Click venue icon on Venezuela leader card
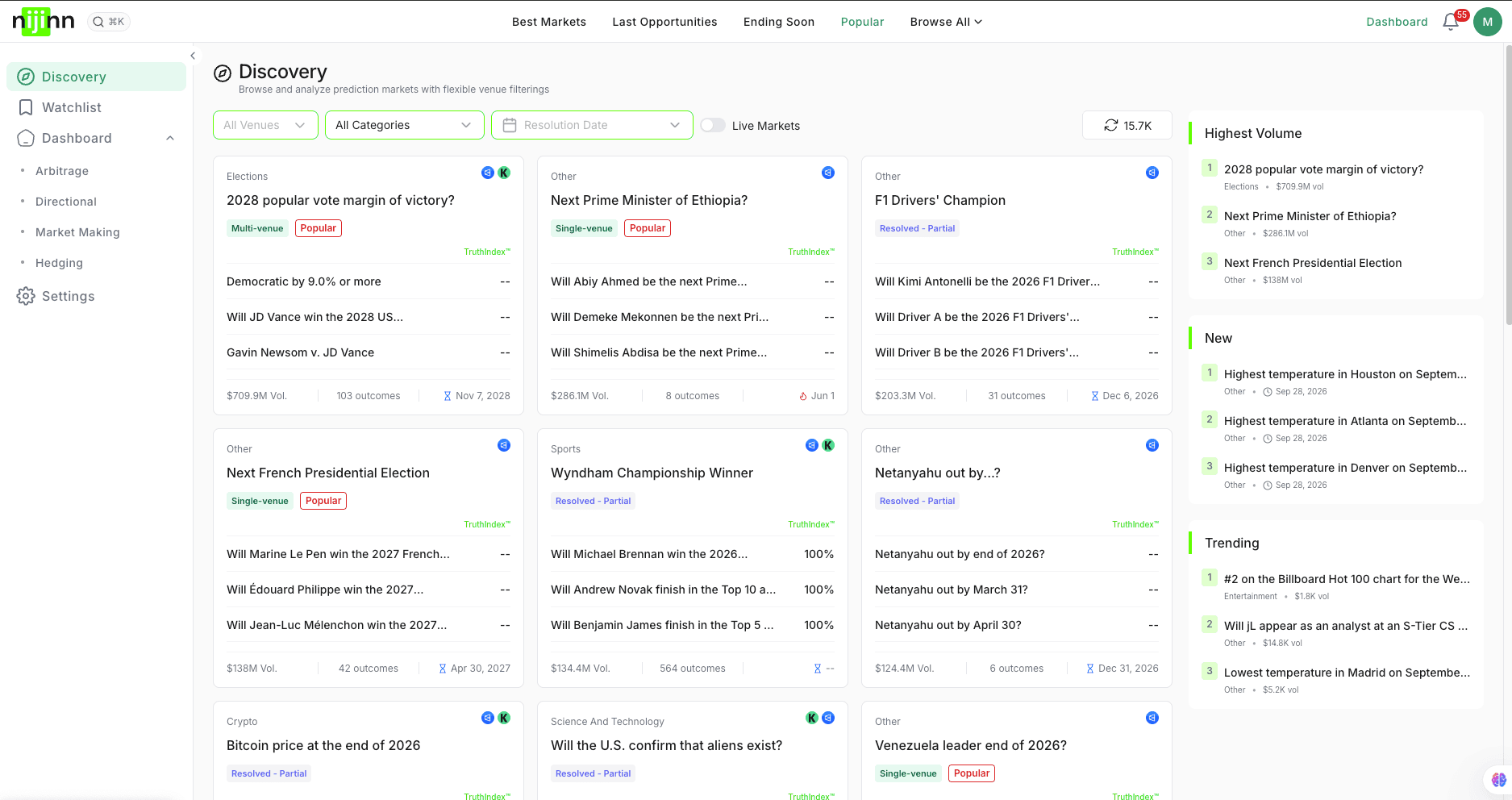The height and width of the screenshot is (800, 1512). (1152, 718)
